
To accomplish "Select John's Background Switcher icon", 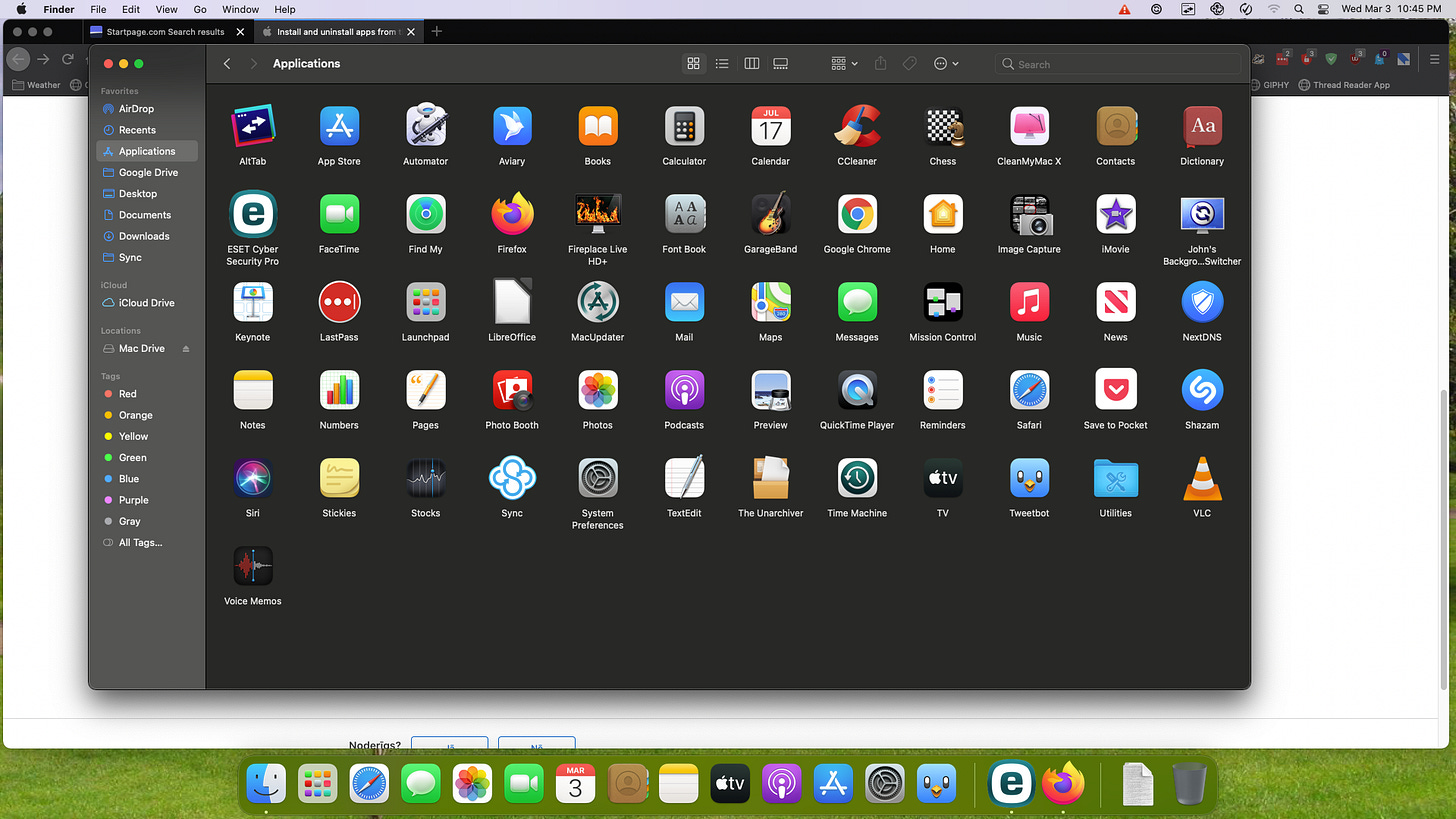I will 1202,214.
